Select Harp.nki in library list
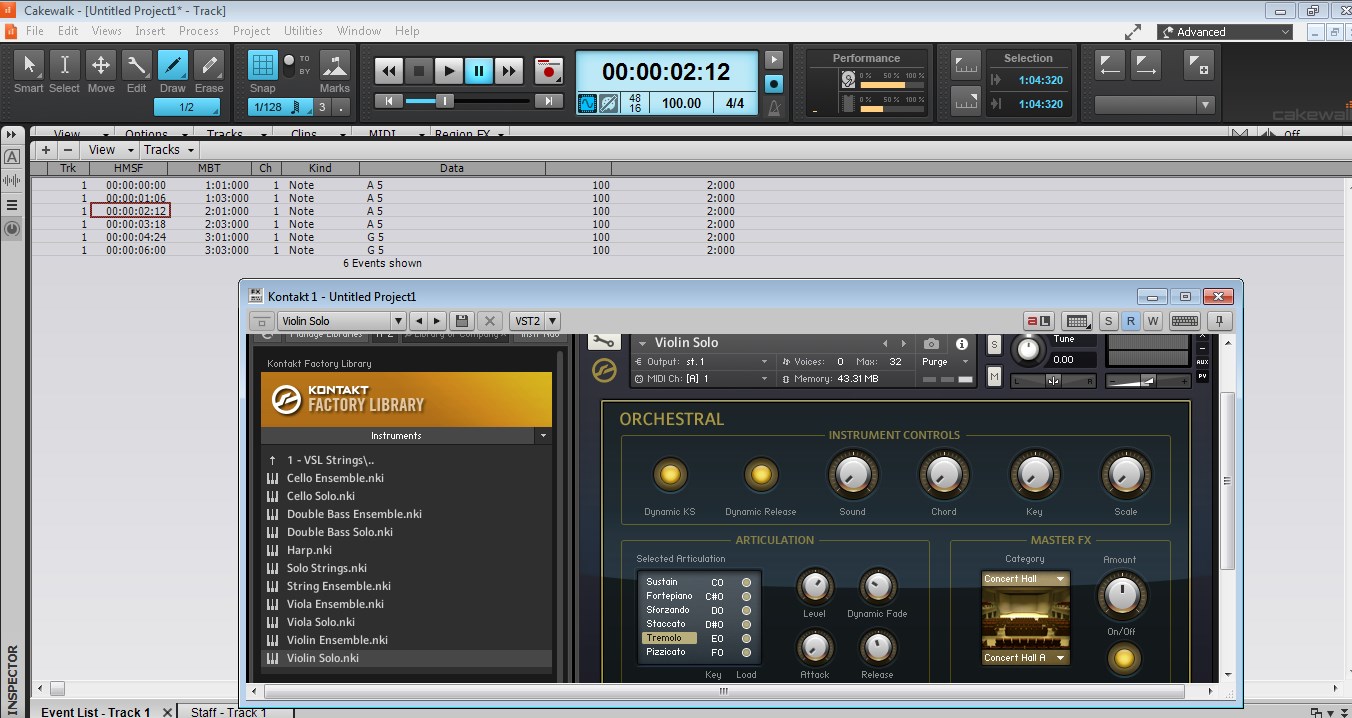 click(x=309, y=550)
